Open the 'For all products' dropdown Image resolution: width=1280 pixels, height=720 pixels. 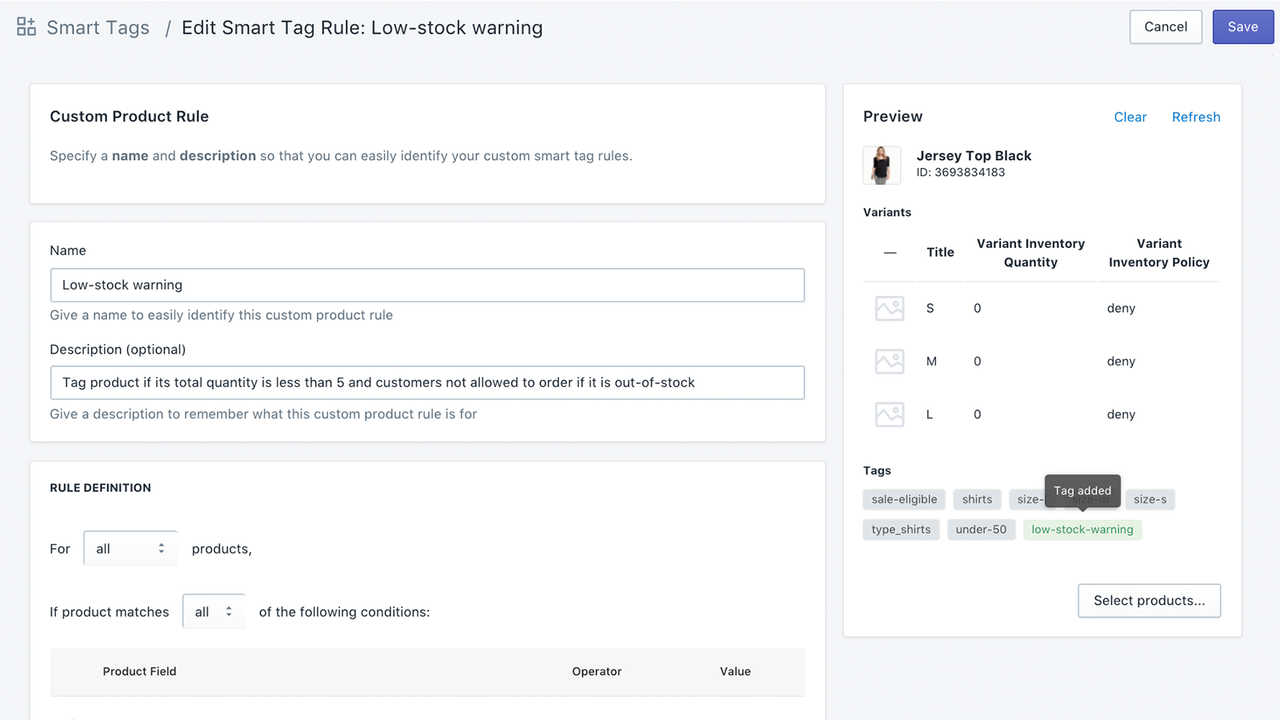(130, 548)
